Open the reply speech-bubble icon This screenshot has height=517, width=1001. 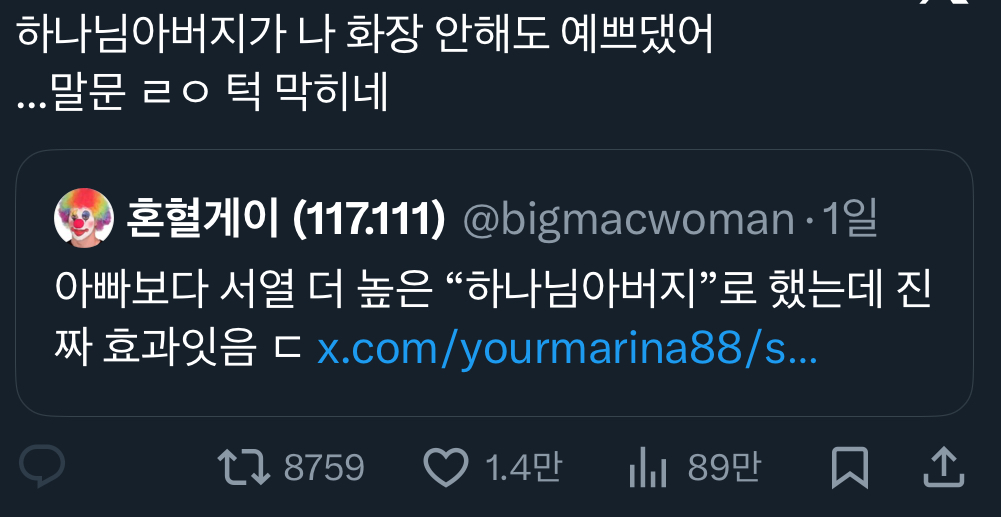[41, 467]
